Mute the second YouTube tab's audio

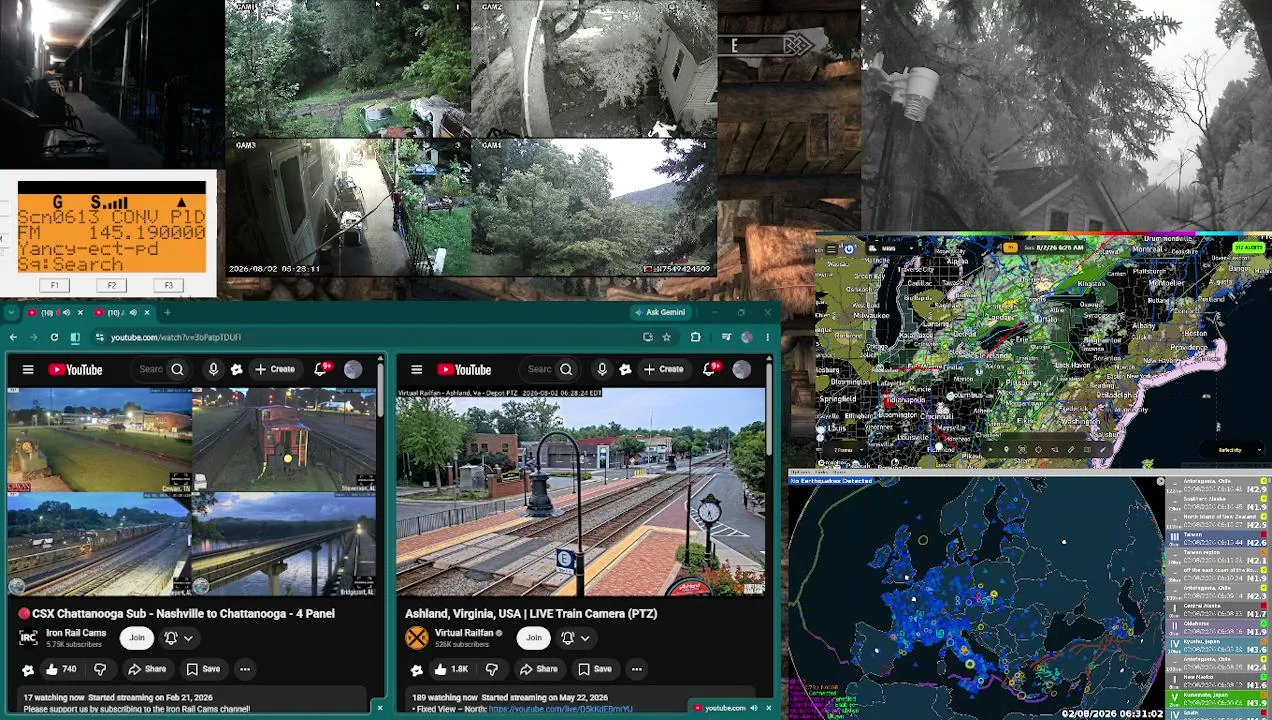(x=134, y=313)
